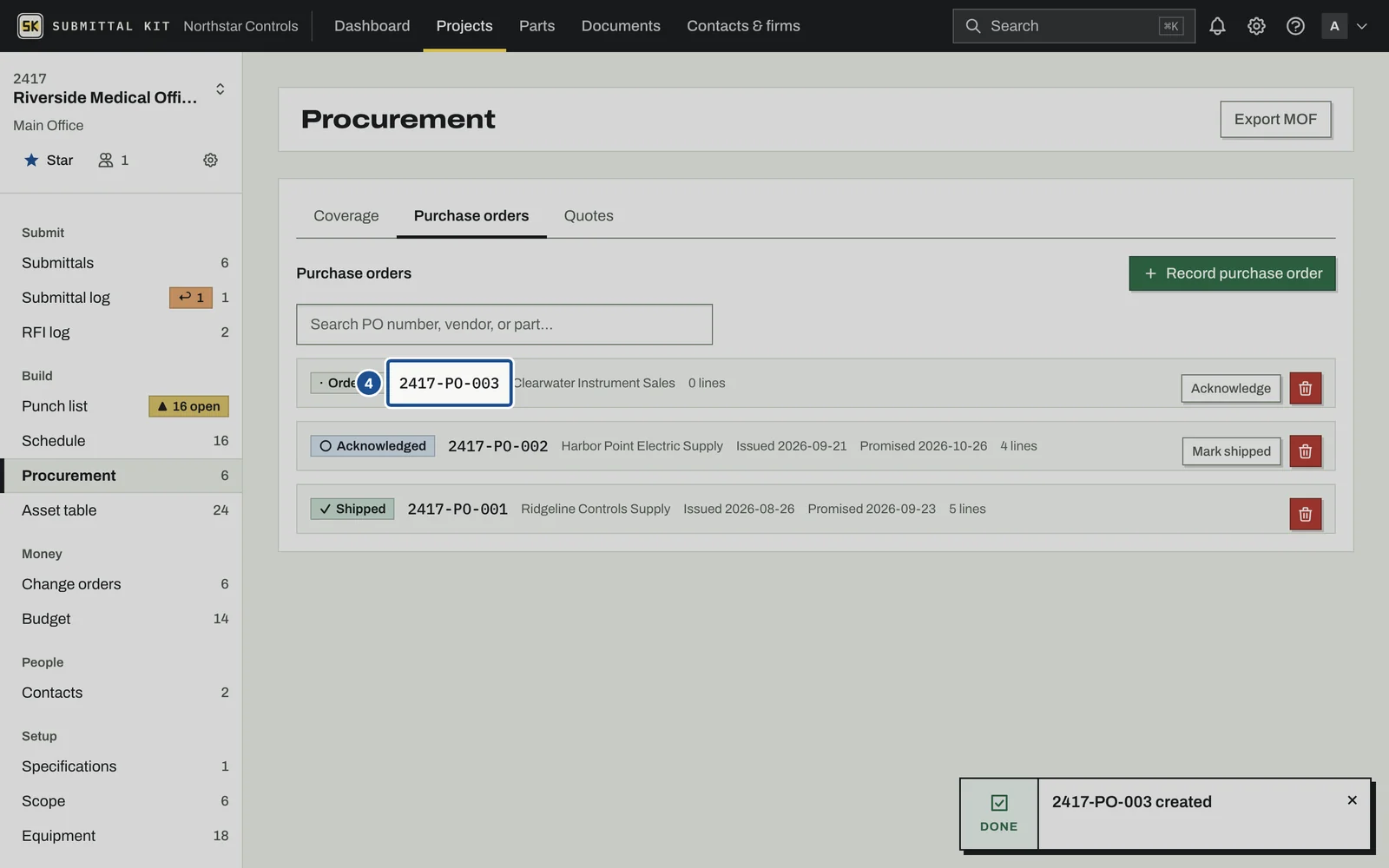The width and height of the screenshot is (1389, 868).
Task: Delete purchase order 2417-PO-002
Action: [1305, 451]
